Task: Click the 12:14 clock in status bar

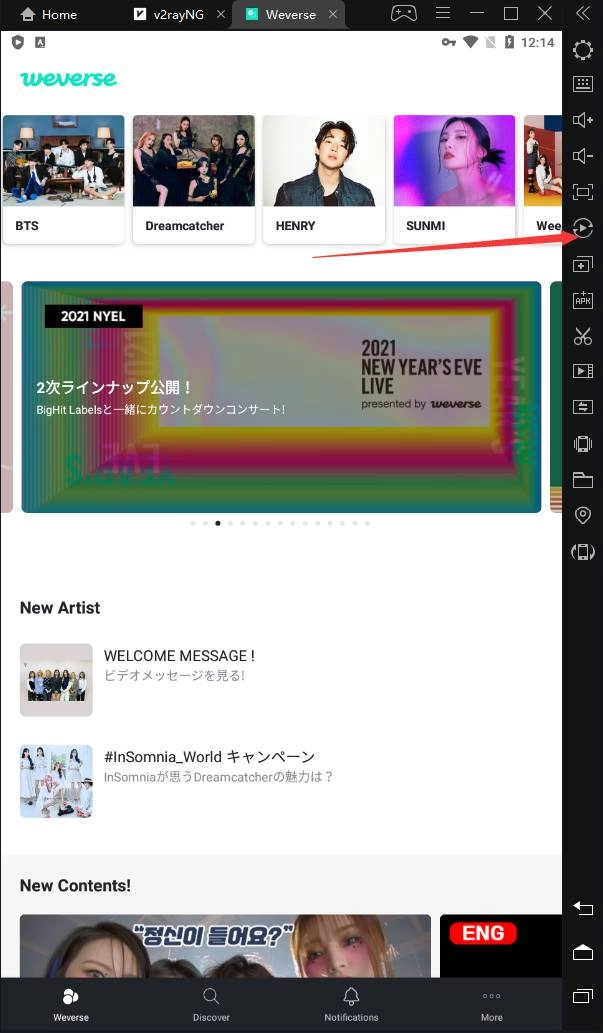Action: coord(538,42)
